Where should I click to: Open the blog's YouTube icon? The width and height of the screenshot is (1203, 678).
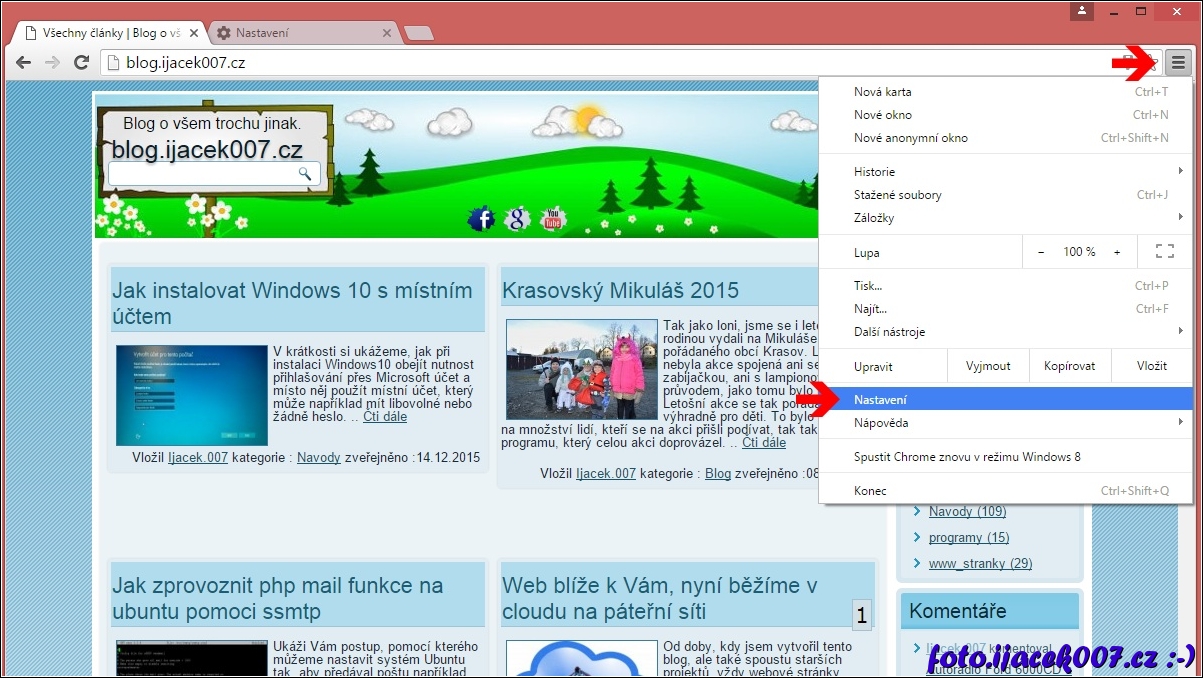(x=552, y=219)
